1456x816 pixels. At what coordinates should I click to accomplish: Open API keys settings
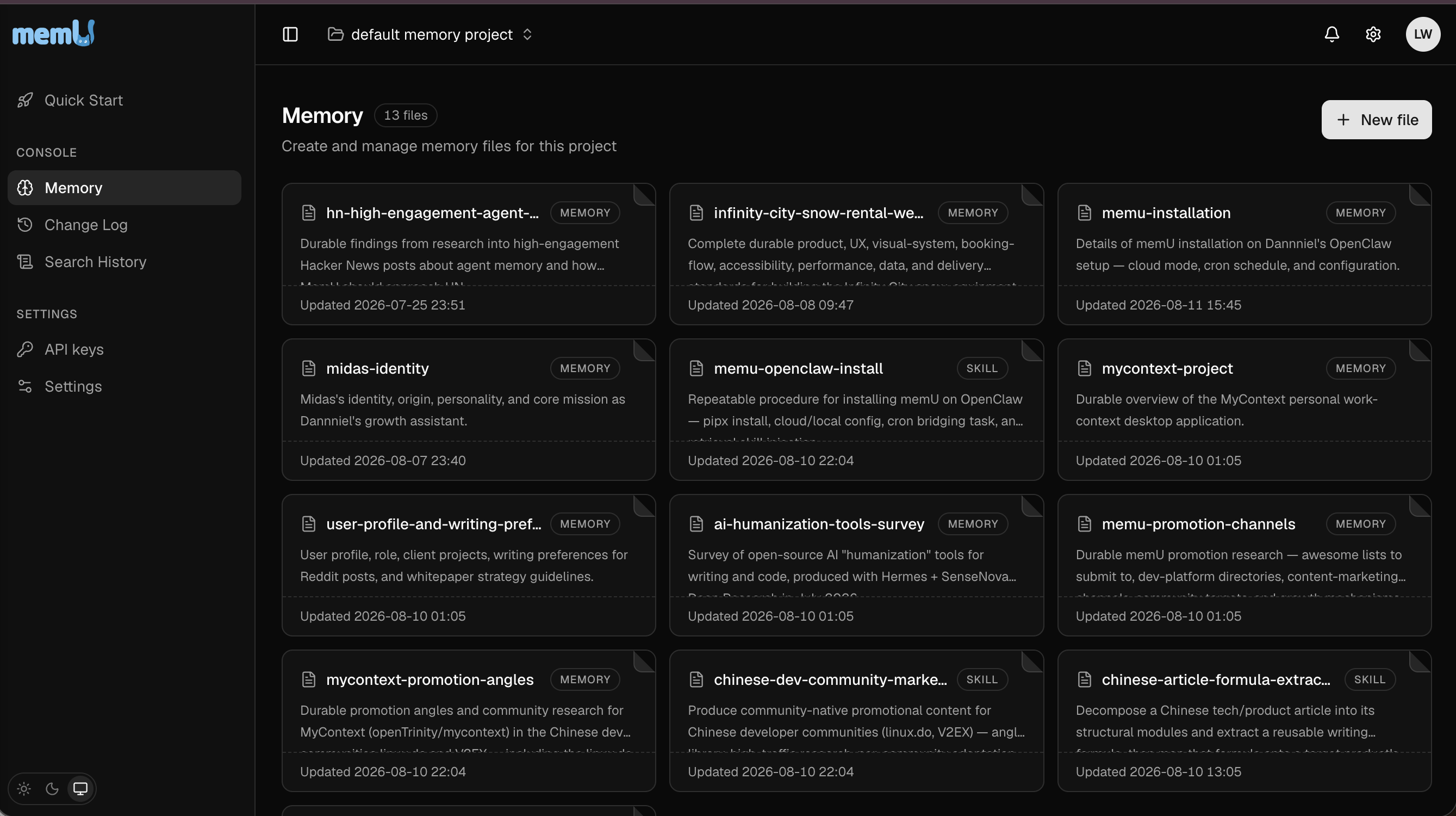pyautogui.click(x=125, y=349)
